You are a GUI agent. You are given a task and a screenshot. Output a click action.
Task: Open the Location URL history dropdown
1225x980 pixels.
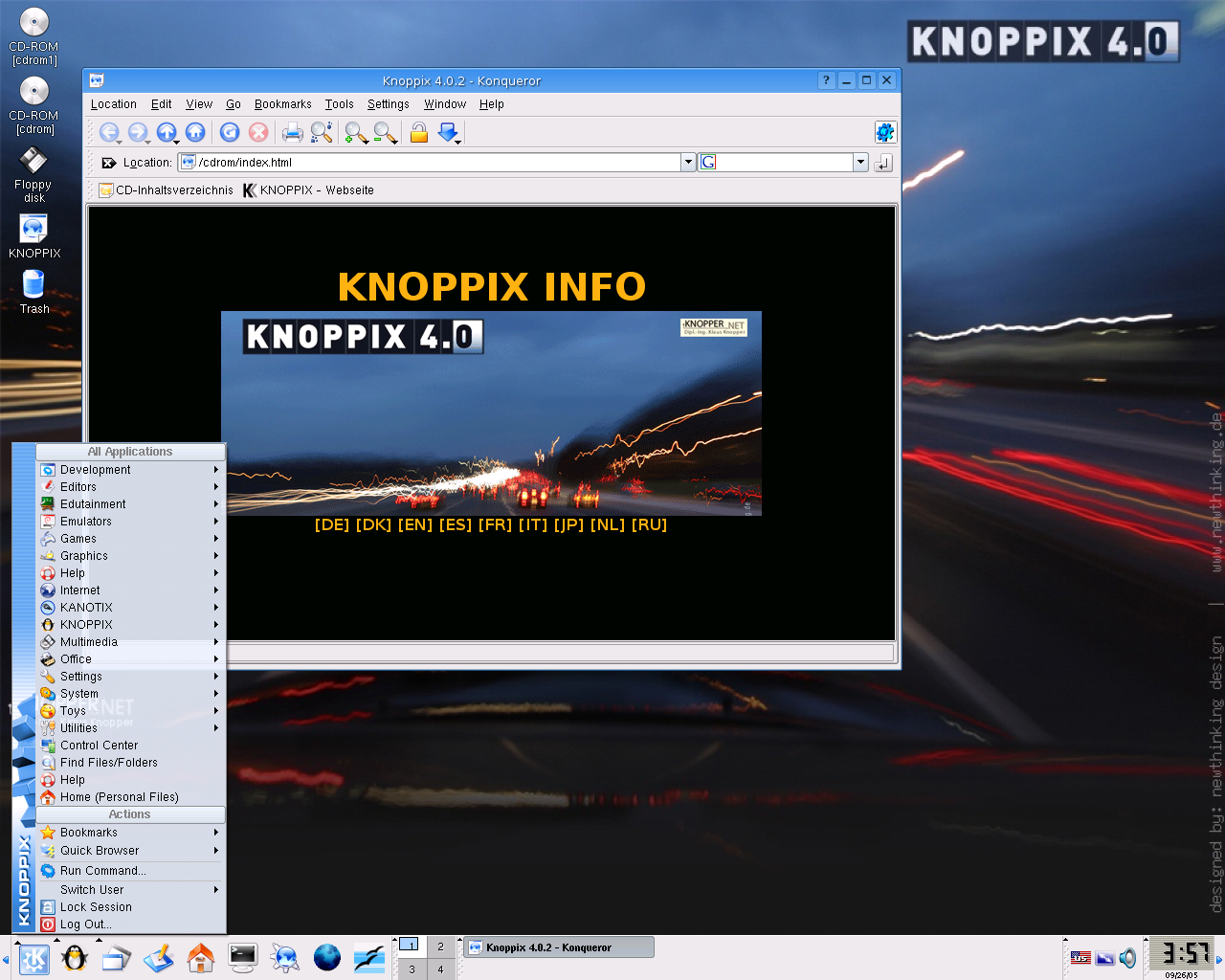tap(688, 163)
